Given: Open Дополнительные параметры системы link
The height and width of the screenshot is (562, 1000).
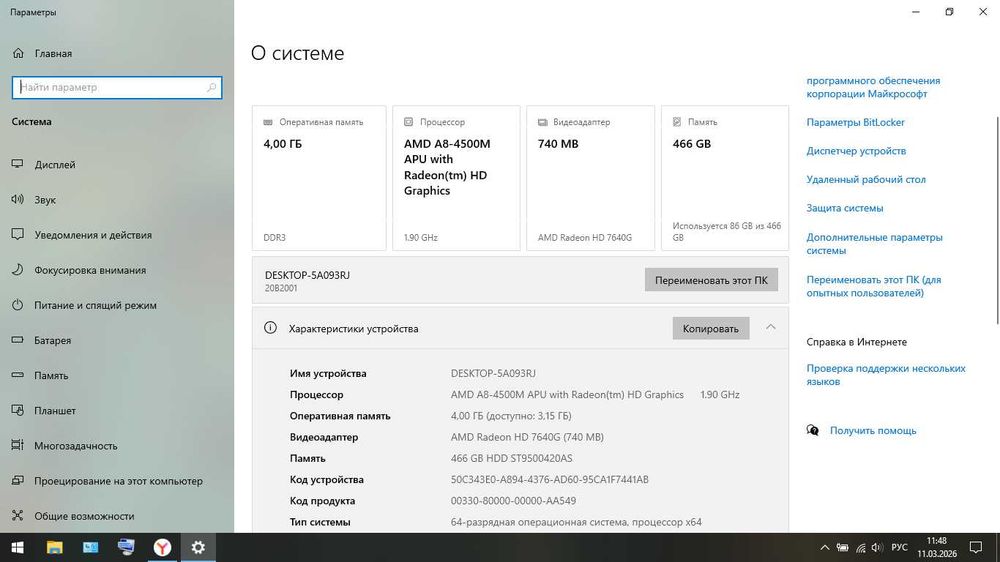Looking at the screenshot, I should (874, 244).
